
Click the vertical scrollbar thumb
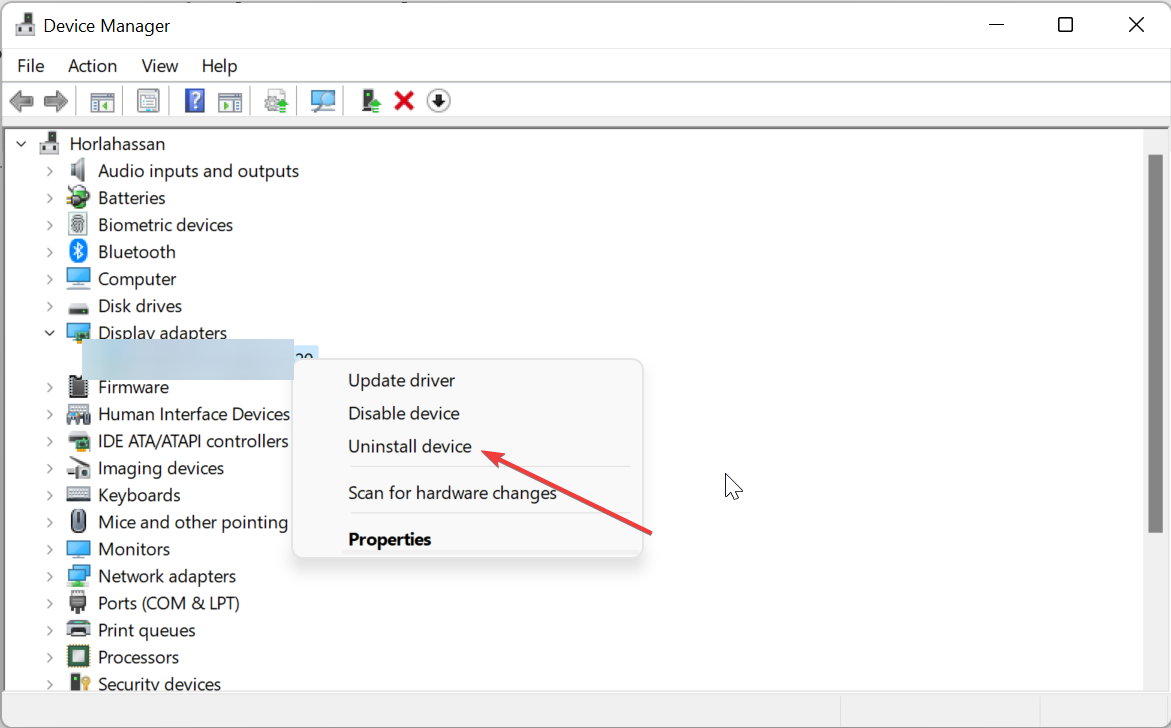1155,343
